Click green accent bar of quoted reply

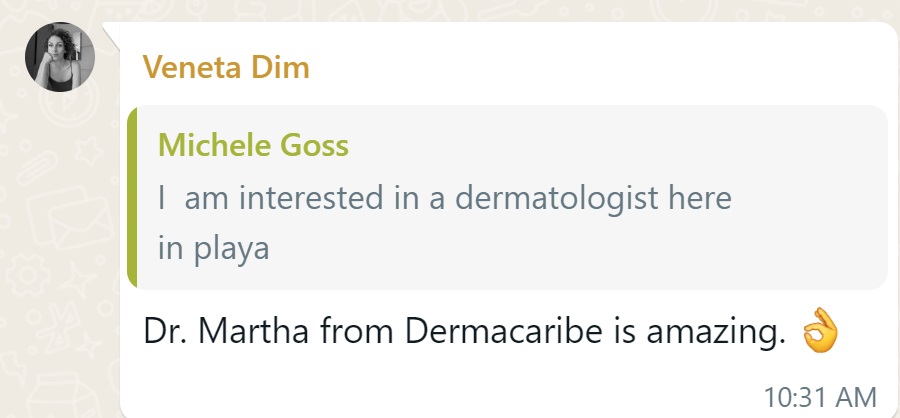pos(130,197)
